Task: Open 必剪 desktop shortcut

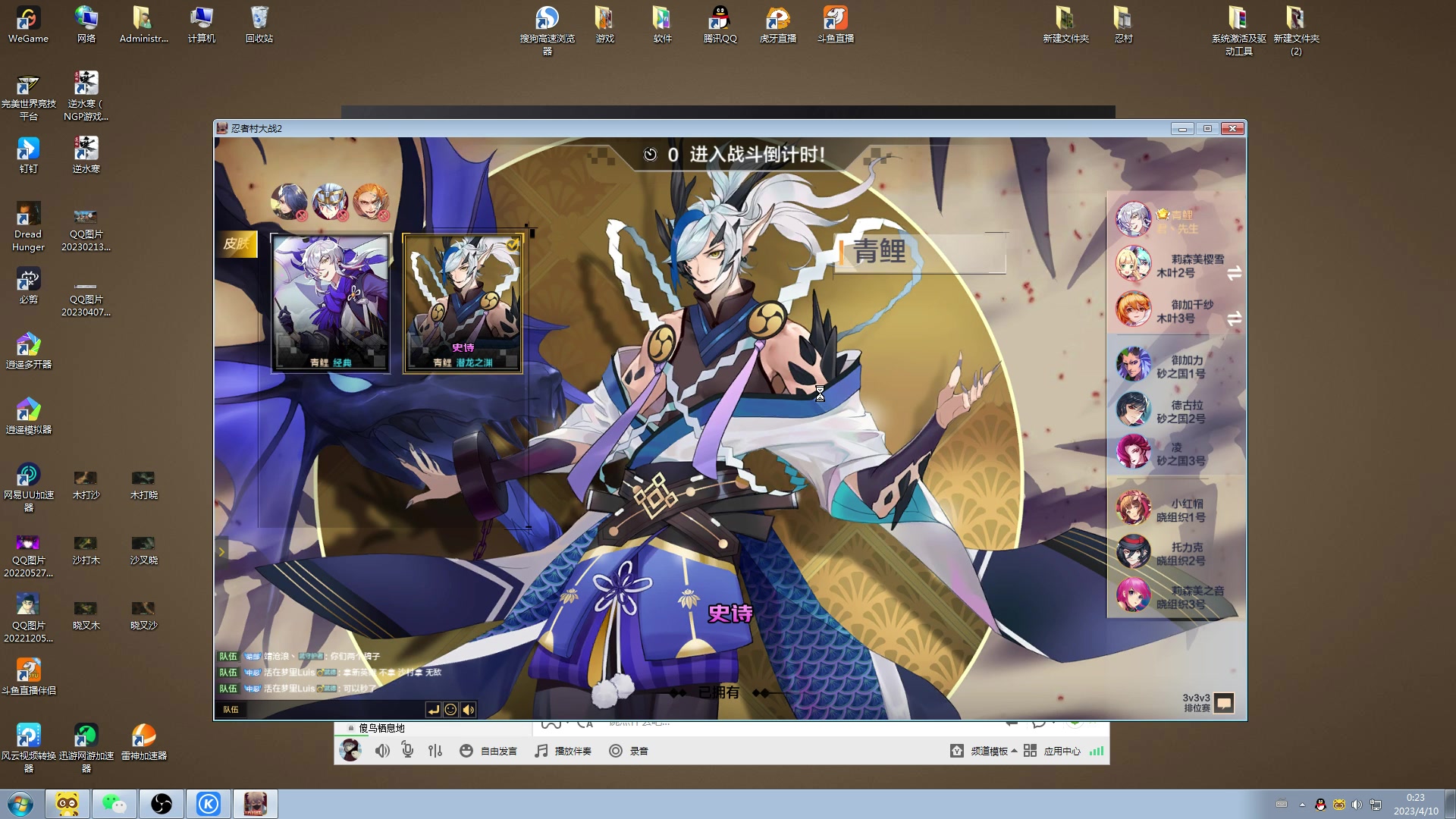Action: pyautogui.click(x=28, y=285)
